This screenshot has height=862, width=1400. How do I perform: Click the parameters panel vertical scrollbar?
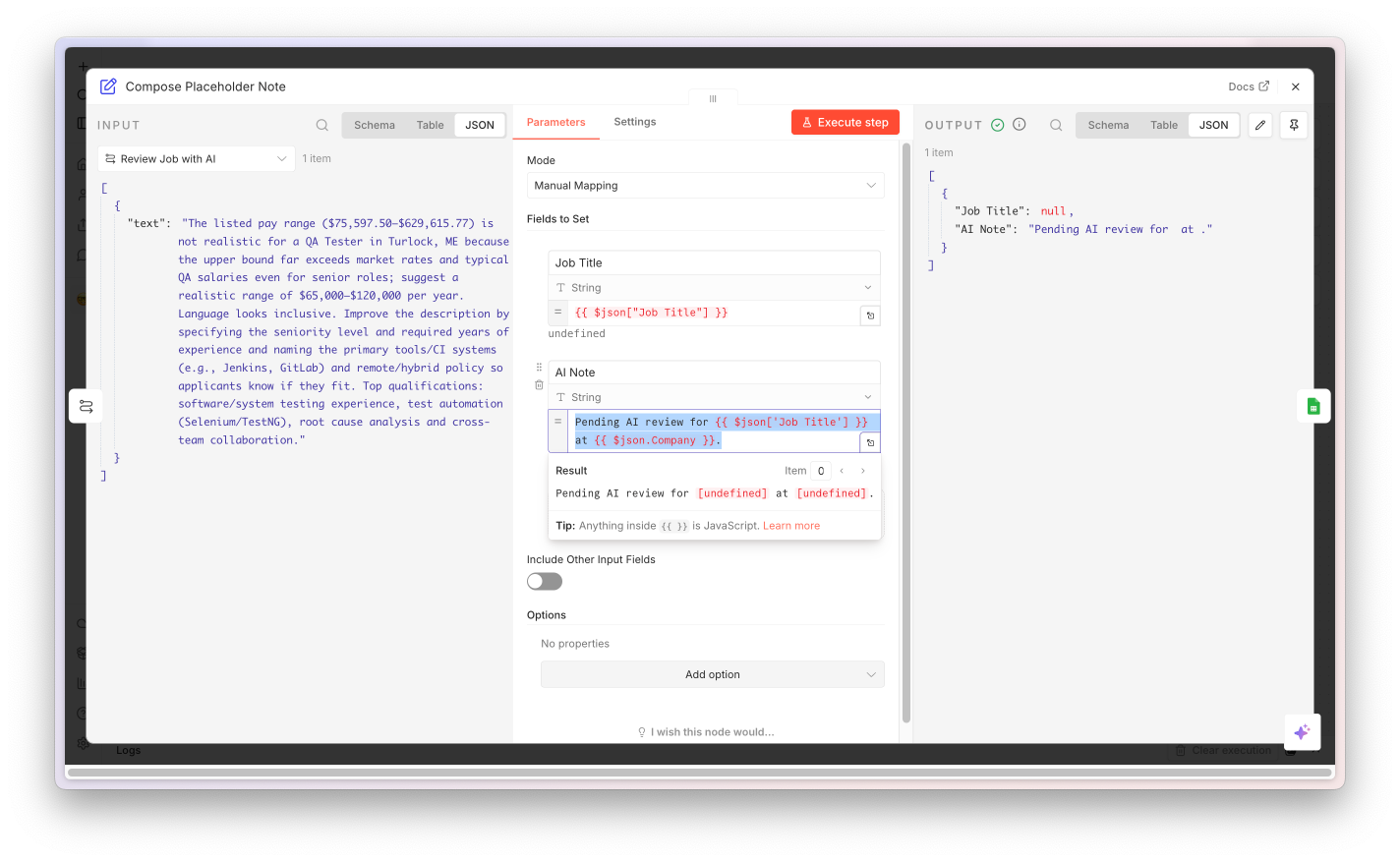905,432
